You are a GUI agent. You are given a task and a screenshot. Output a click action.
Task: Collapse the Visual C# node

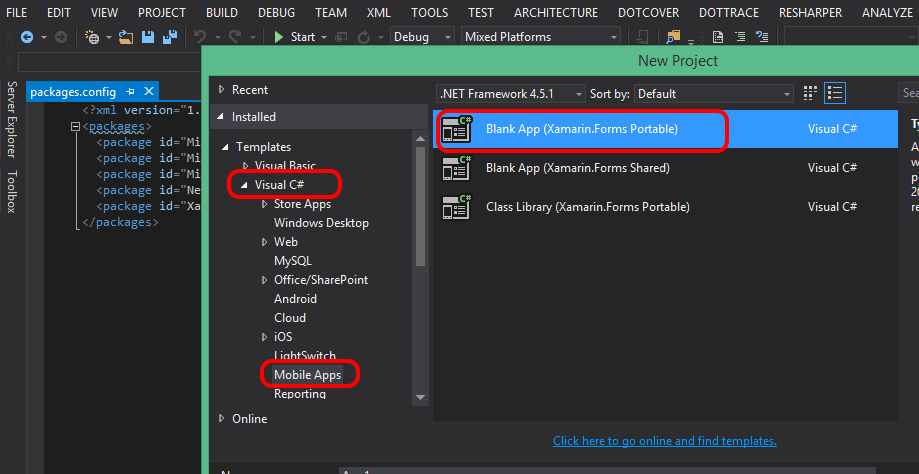244,185
